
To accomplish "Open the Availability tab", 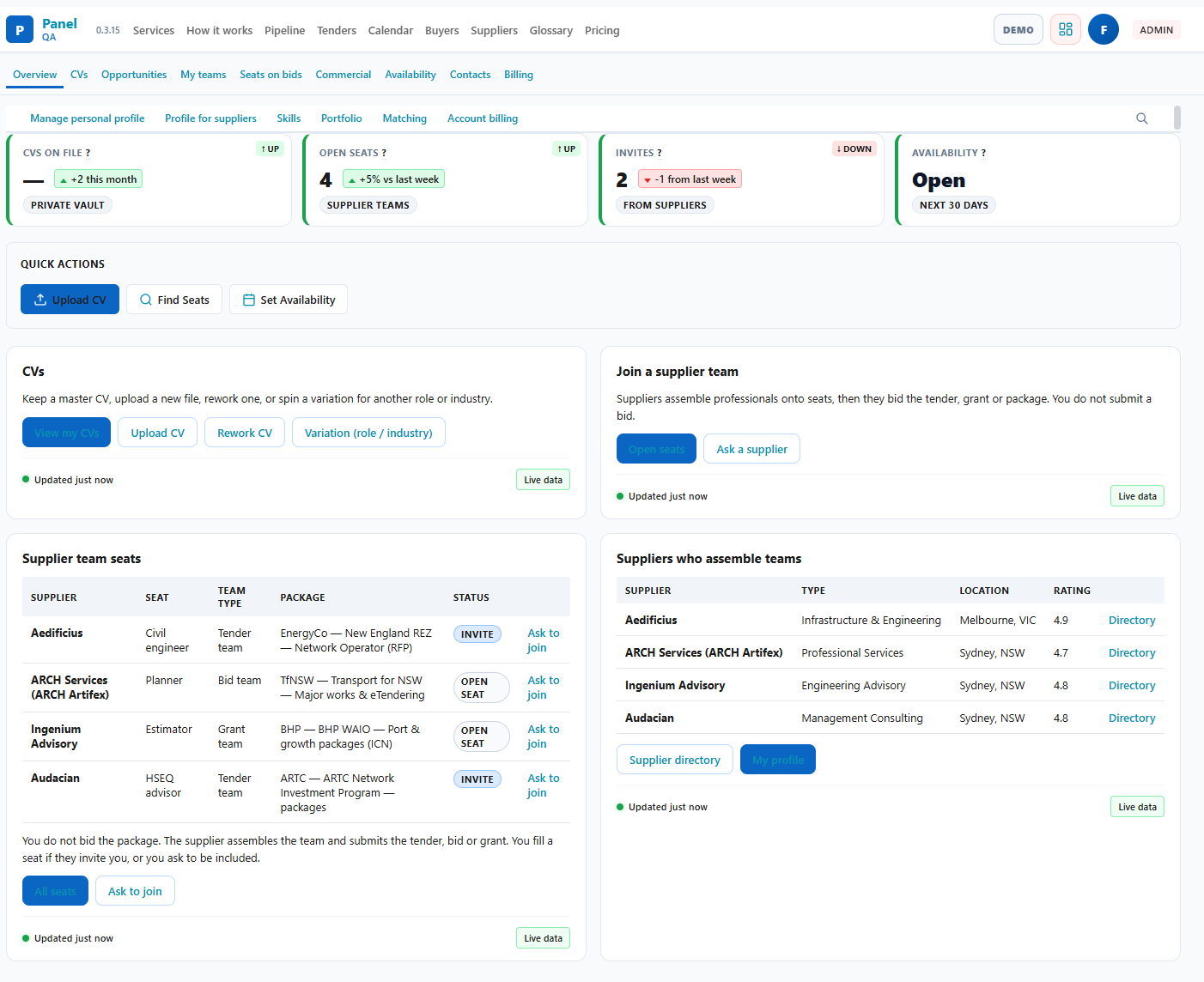I will click(x=410, y=75).
